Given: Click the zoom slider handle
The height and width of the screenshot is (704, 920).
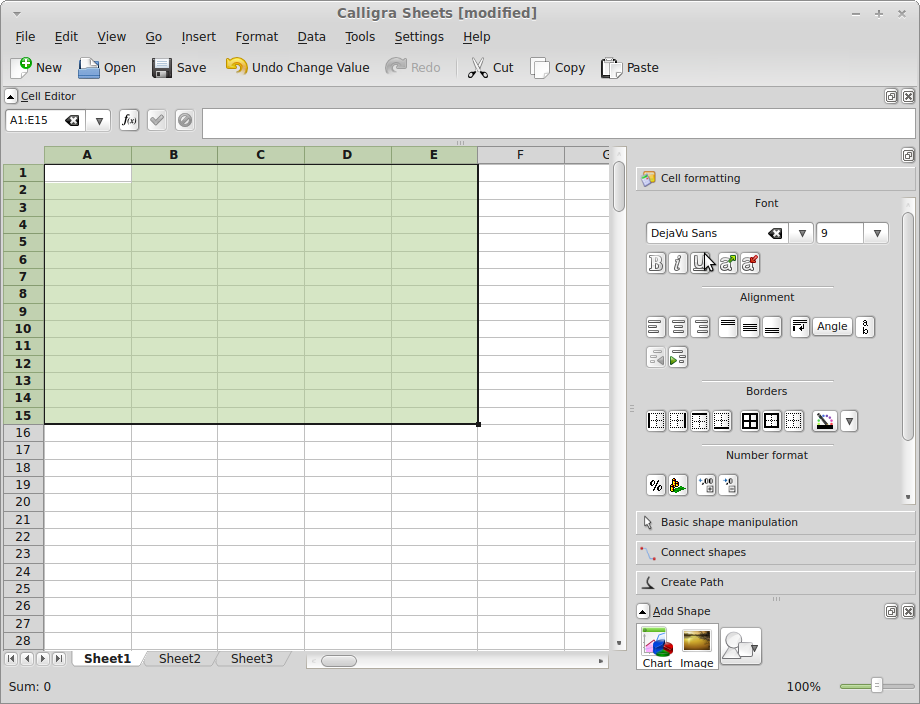Looking at the screenshot, I should (x=877, y=686).
